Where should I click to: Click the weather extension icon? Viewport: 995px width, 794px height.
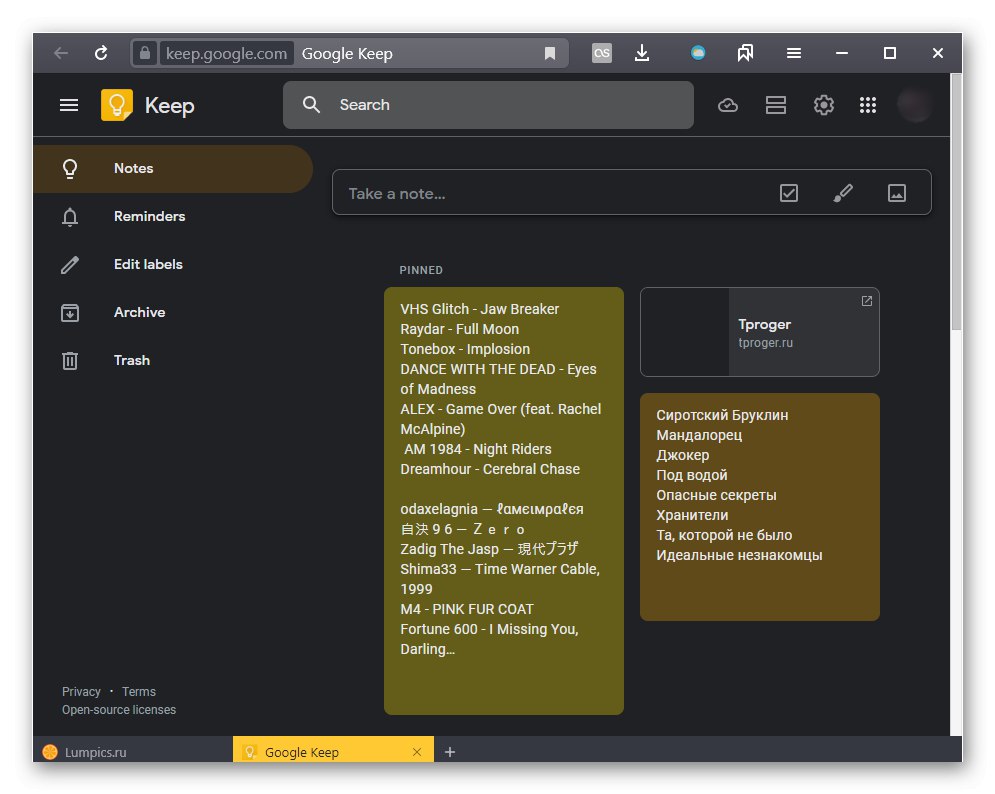point(698,53)
